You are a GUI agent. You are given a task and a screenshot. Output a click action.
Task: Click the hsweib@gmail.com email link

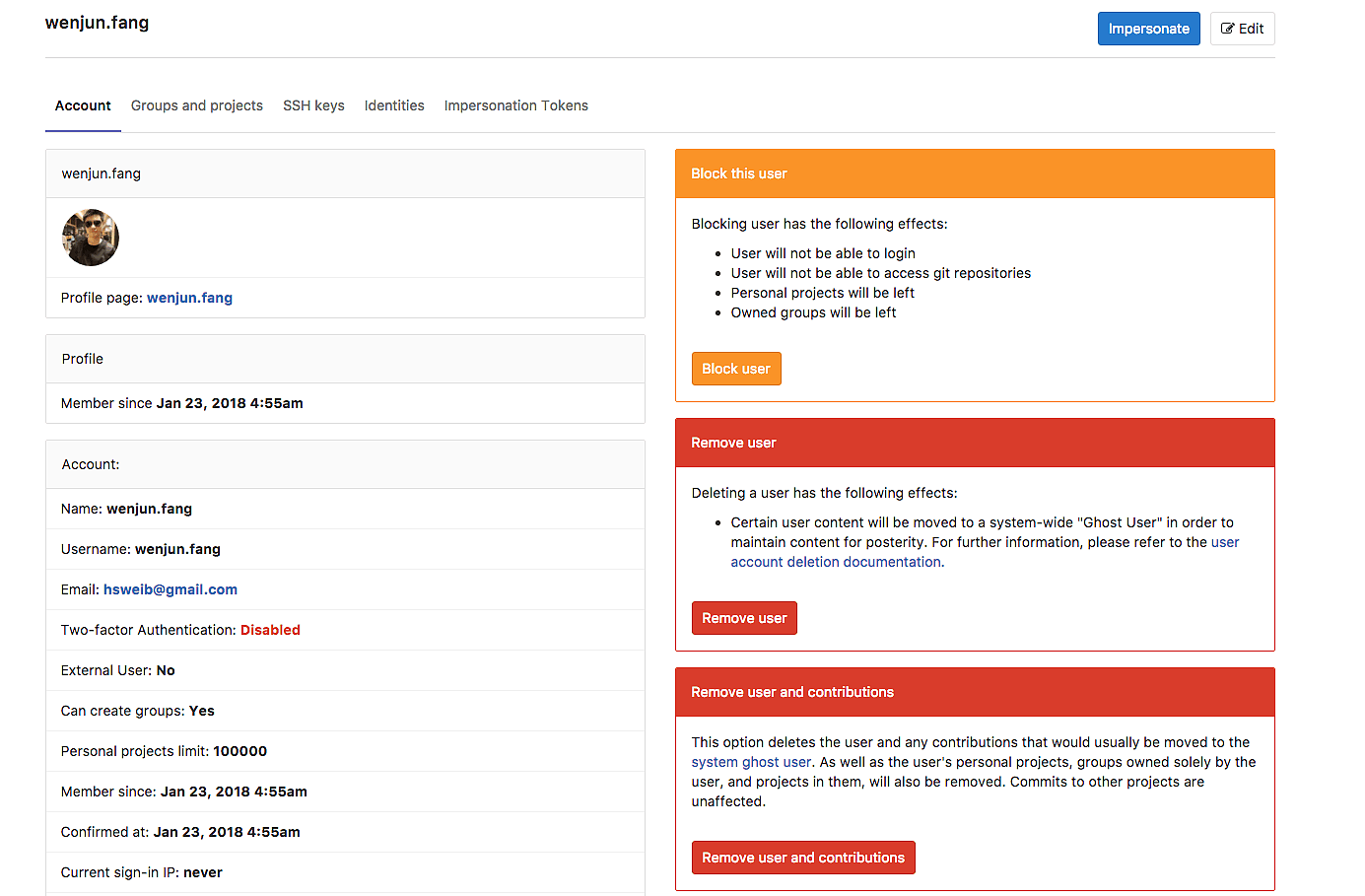171,589
